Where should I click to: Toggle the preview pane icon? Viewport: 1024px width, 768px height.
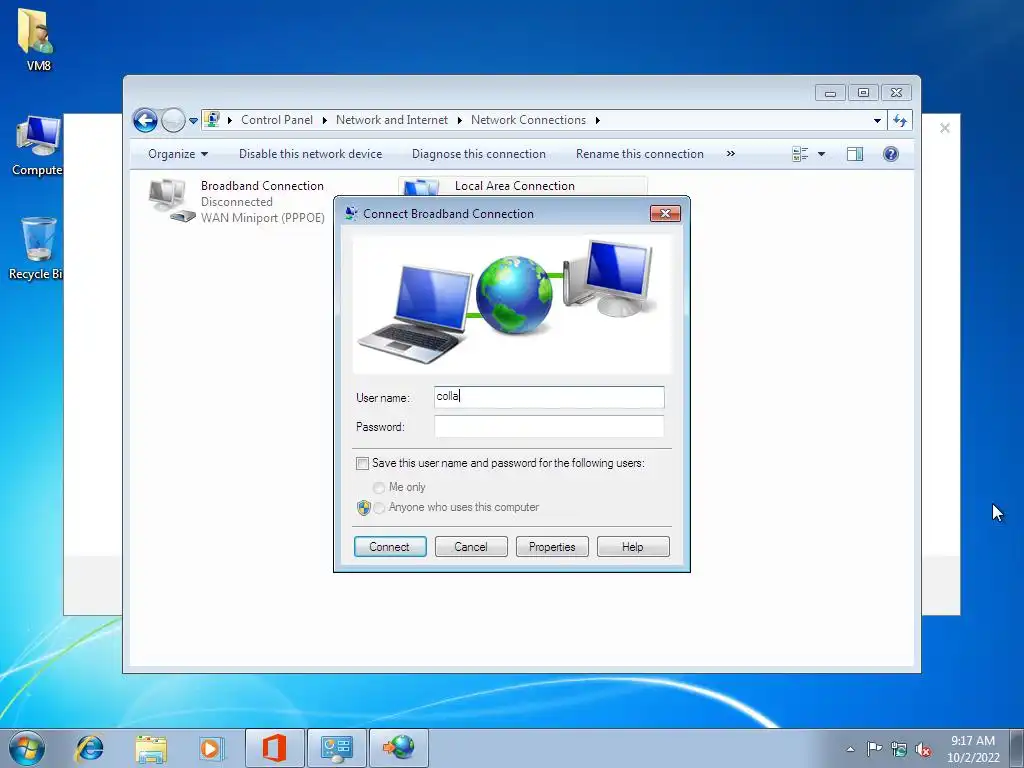pyautogui.click(x=855, y=154)
